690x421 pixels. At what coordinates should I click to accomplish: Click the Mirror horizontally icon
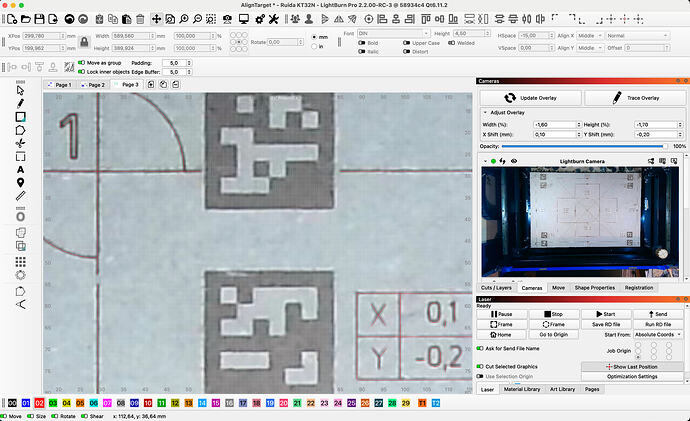pos(338,19)
